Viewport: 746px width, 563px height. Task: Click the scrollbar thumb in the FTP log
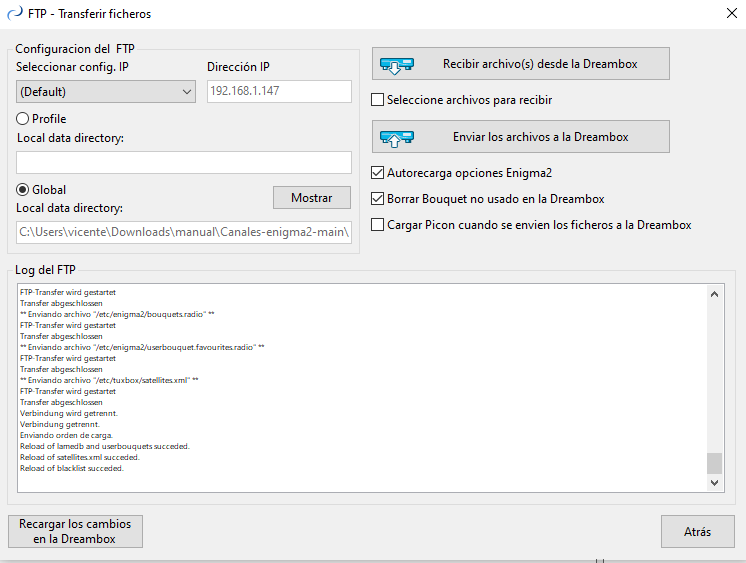pyautogui.click(x=714, y=463)
